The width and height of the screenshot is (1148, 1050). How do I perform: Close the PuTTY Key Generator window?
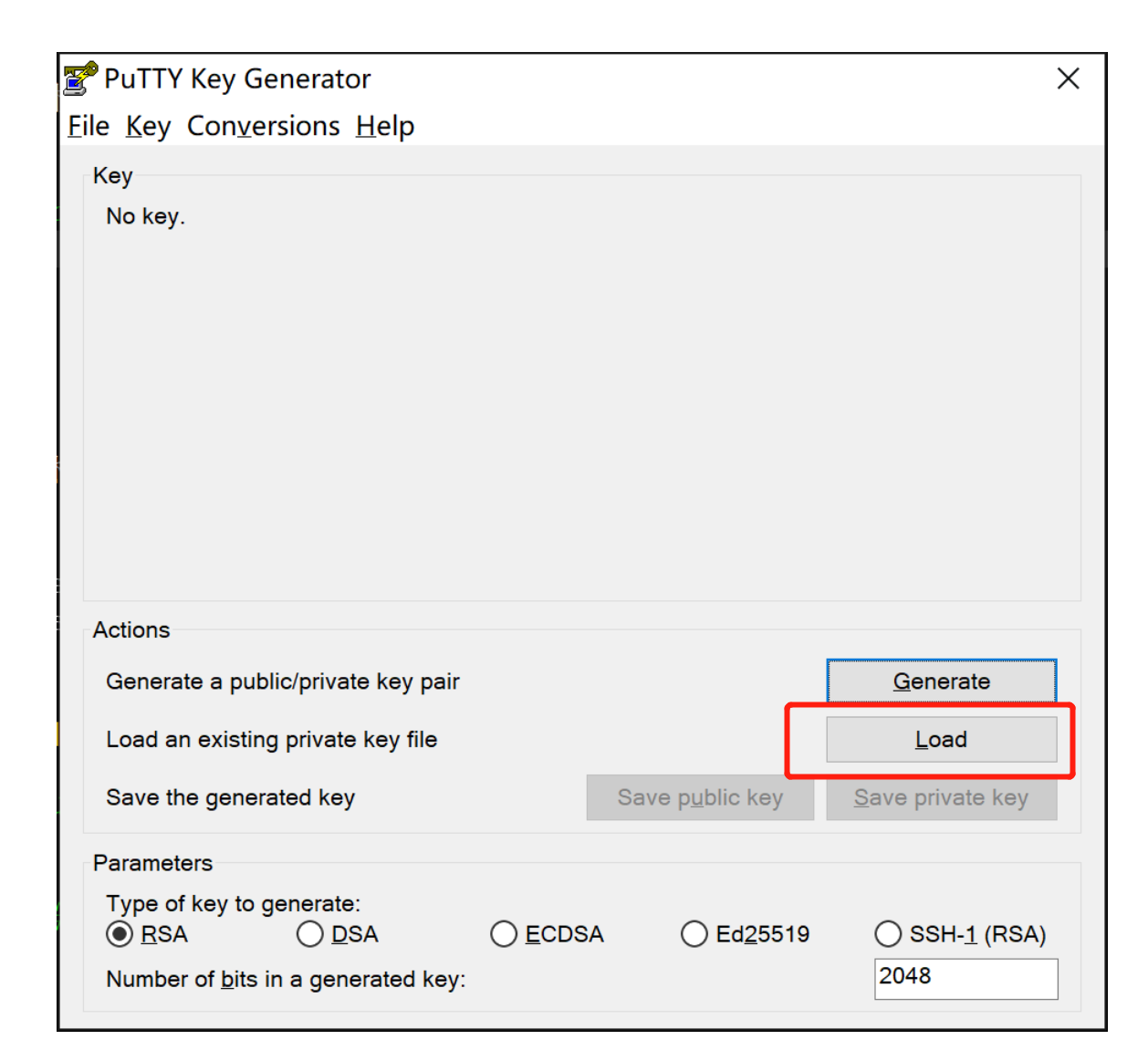pos(1067,78)
